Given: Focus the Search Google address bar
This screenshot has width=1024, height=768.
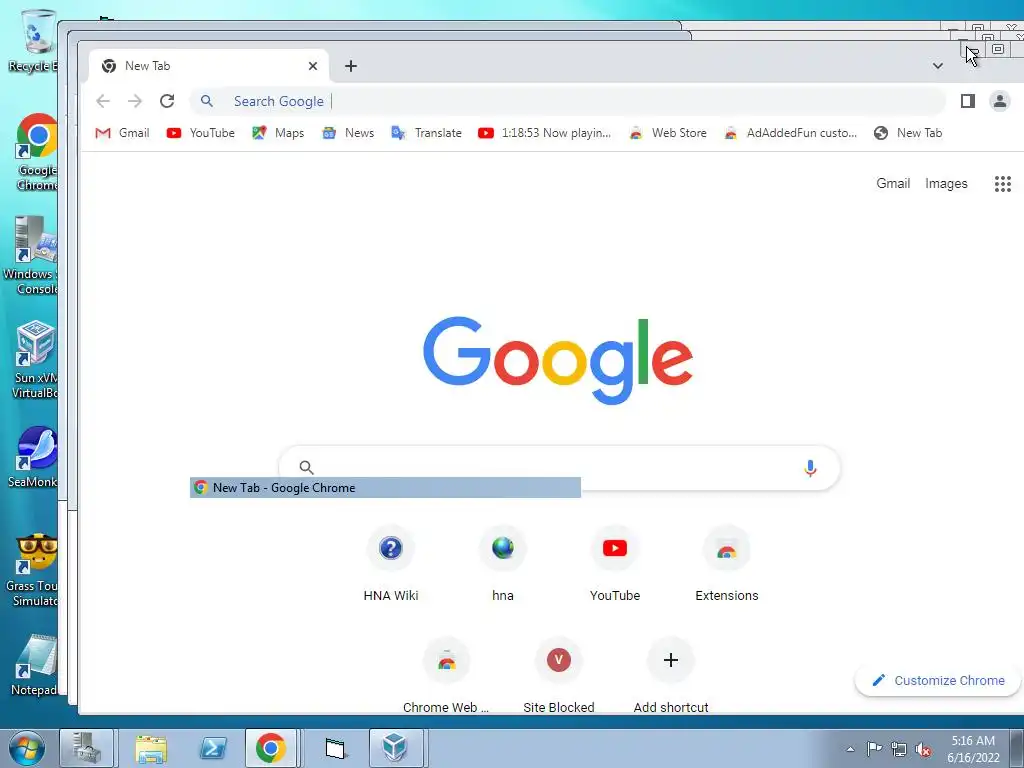Looking at the screenshot, I should pos(567,101).
